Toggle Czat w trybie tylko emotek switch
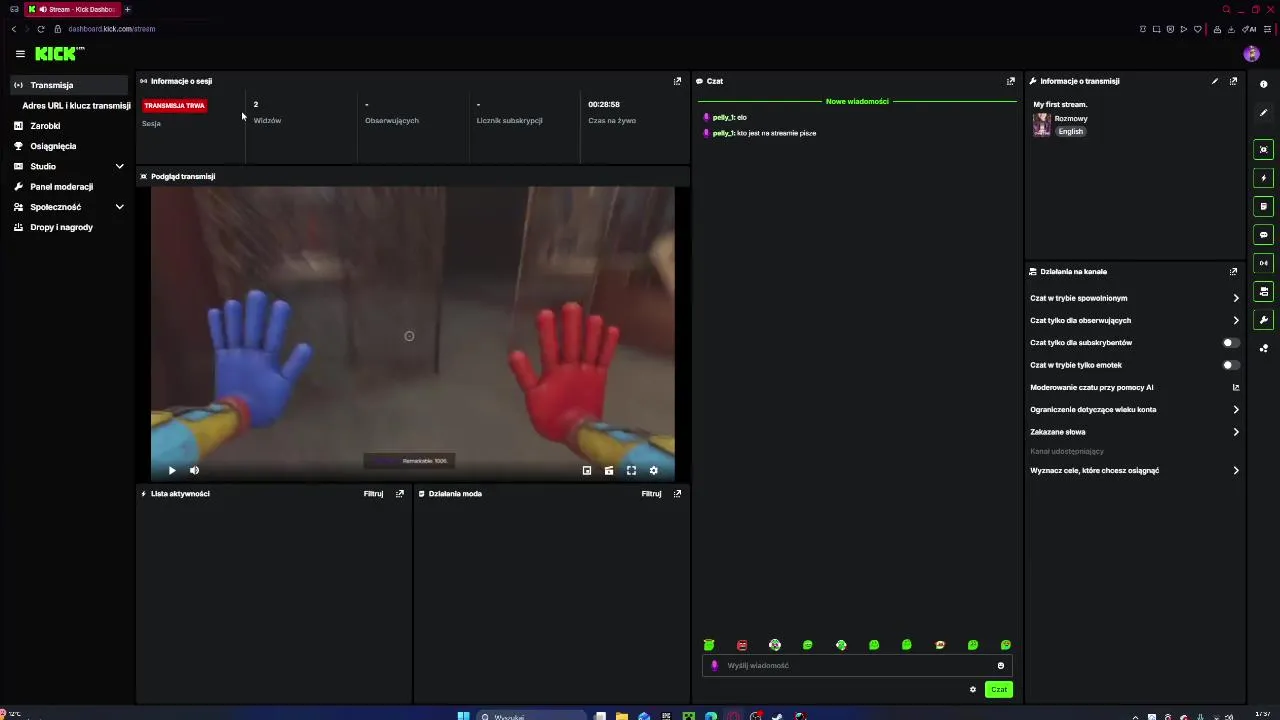The image size is (1280, 720). point(1231,365)
